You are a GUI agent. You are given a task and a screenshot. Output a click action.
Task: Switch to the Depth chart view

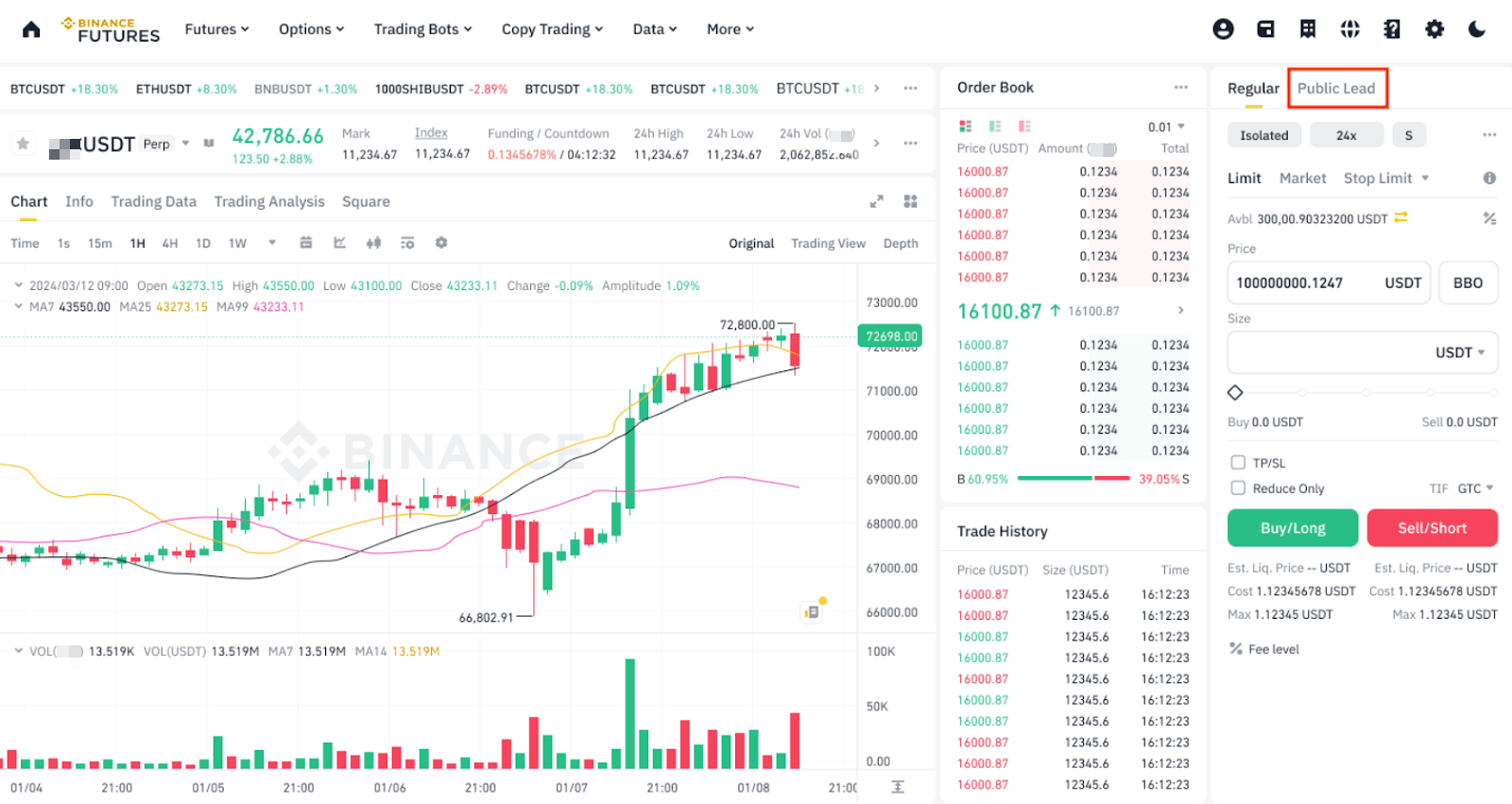click(901, 243)
